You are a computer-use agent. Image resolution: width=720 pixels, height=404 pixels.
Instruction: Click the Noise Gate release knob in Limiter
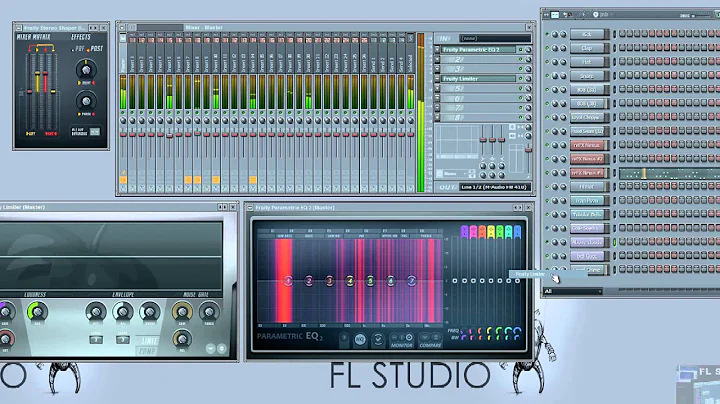[x=182, y=339]
